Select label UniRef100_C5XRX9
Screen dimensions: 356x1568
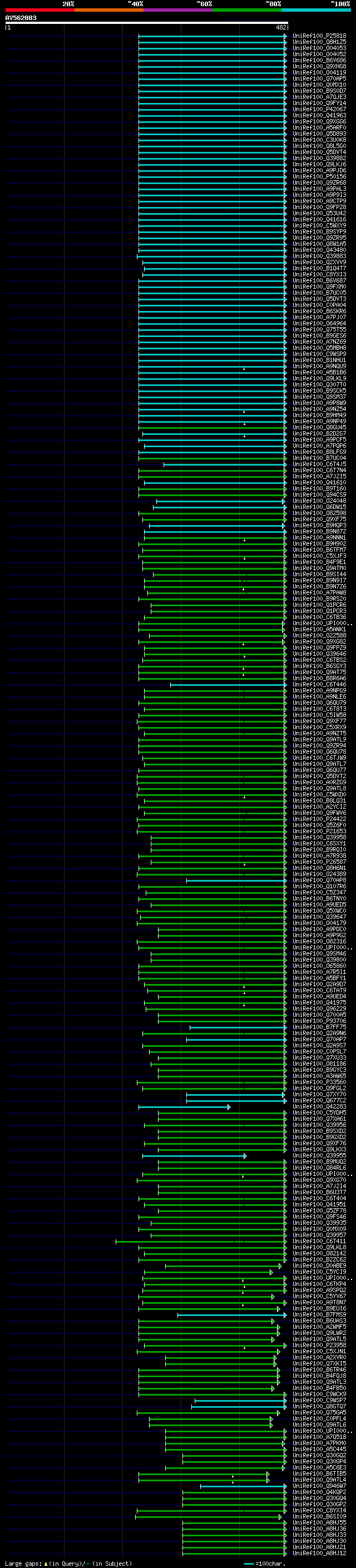(x=319, y=728)
